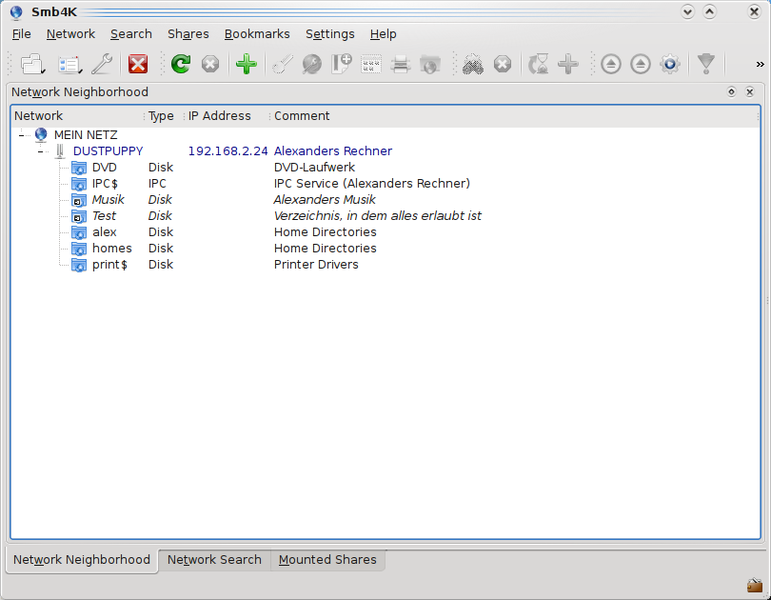771x600 pixels.
Task: Show hidden toolbar items via the » chevron
Action: pyautogui.click(x=760, y=64)
